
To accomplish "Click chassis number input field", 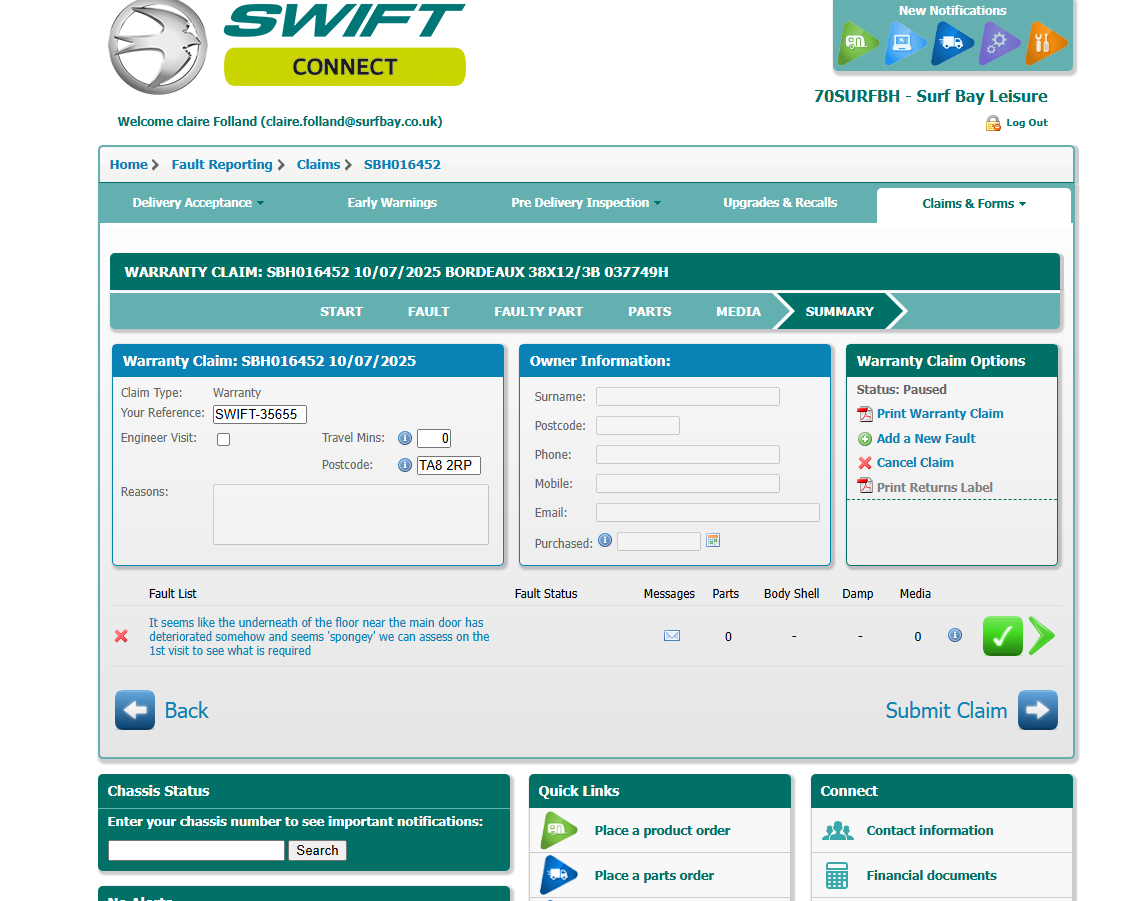I will click(197, 850).
